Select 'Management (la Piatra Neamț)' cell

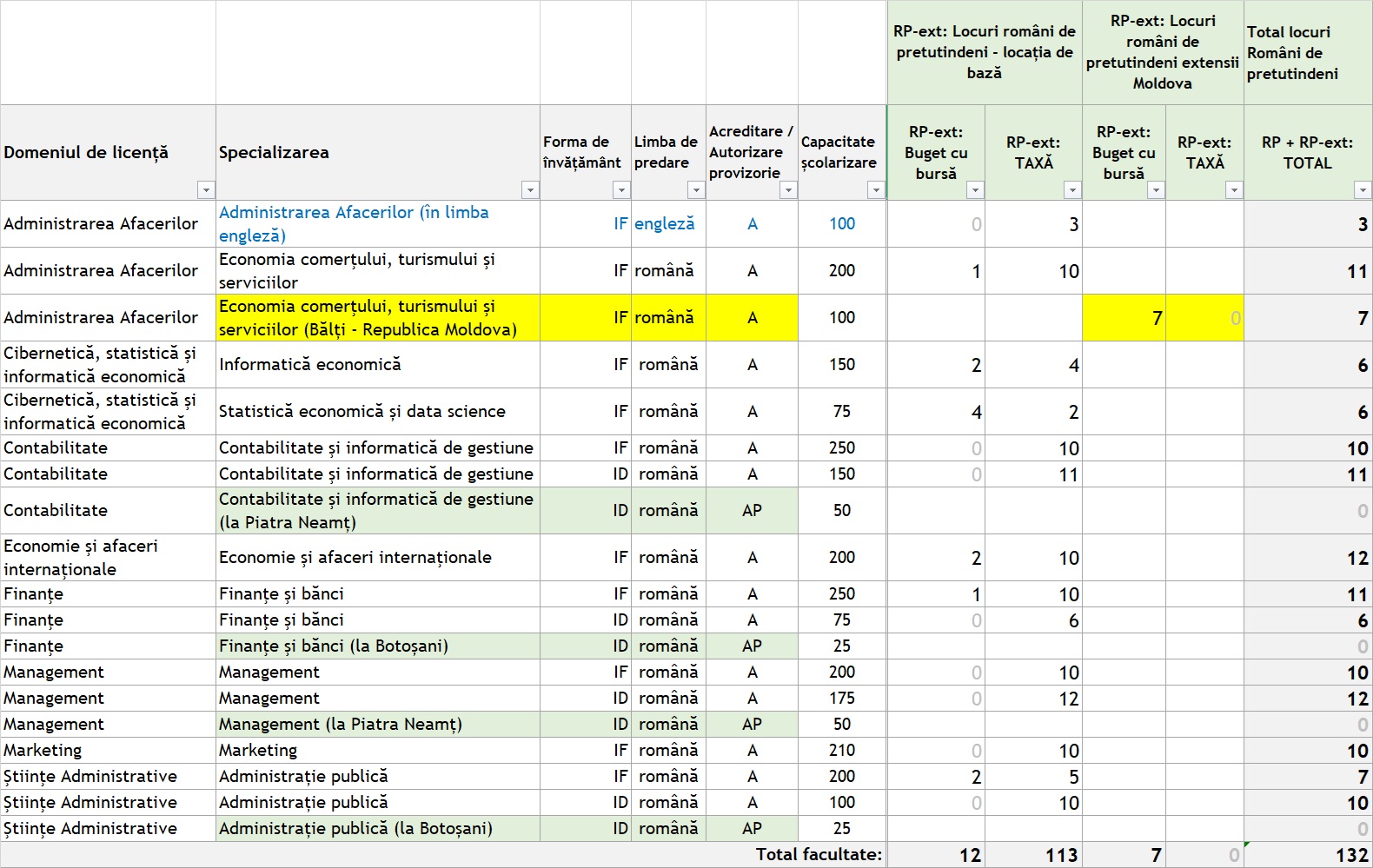point(378,725)
